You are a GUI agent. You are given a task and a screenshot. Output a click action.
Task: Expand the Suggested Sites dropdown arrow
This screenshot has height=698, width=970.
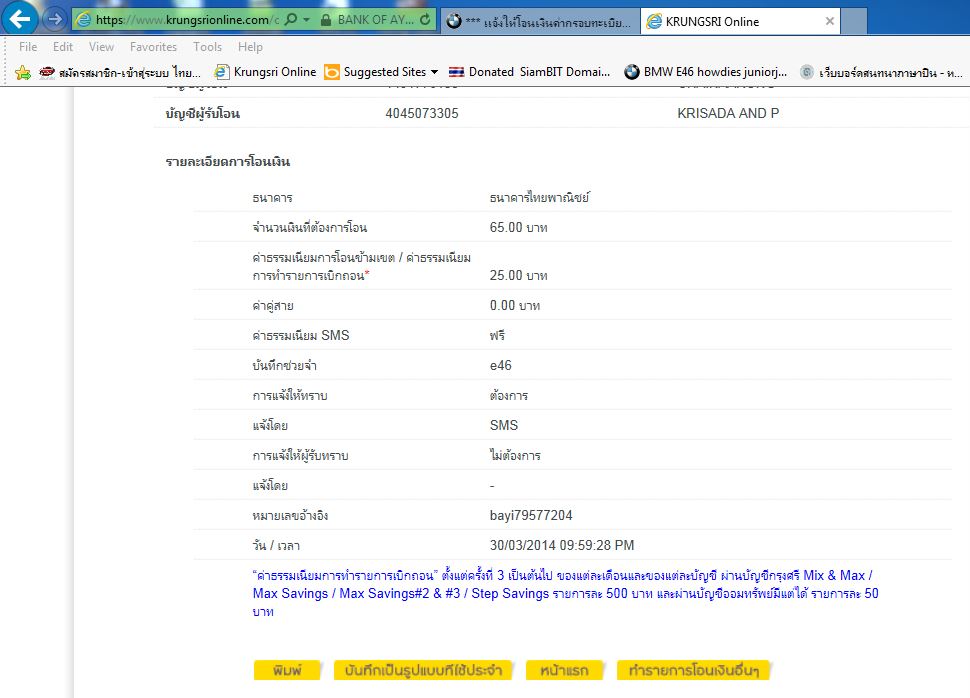pyautogui.click(x=434, y=72)
